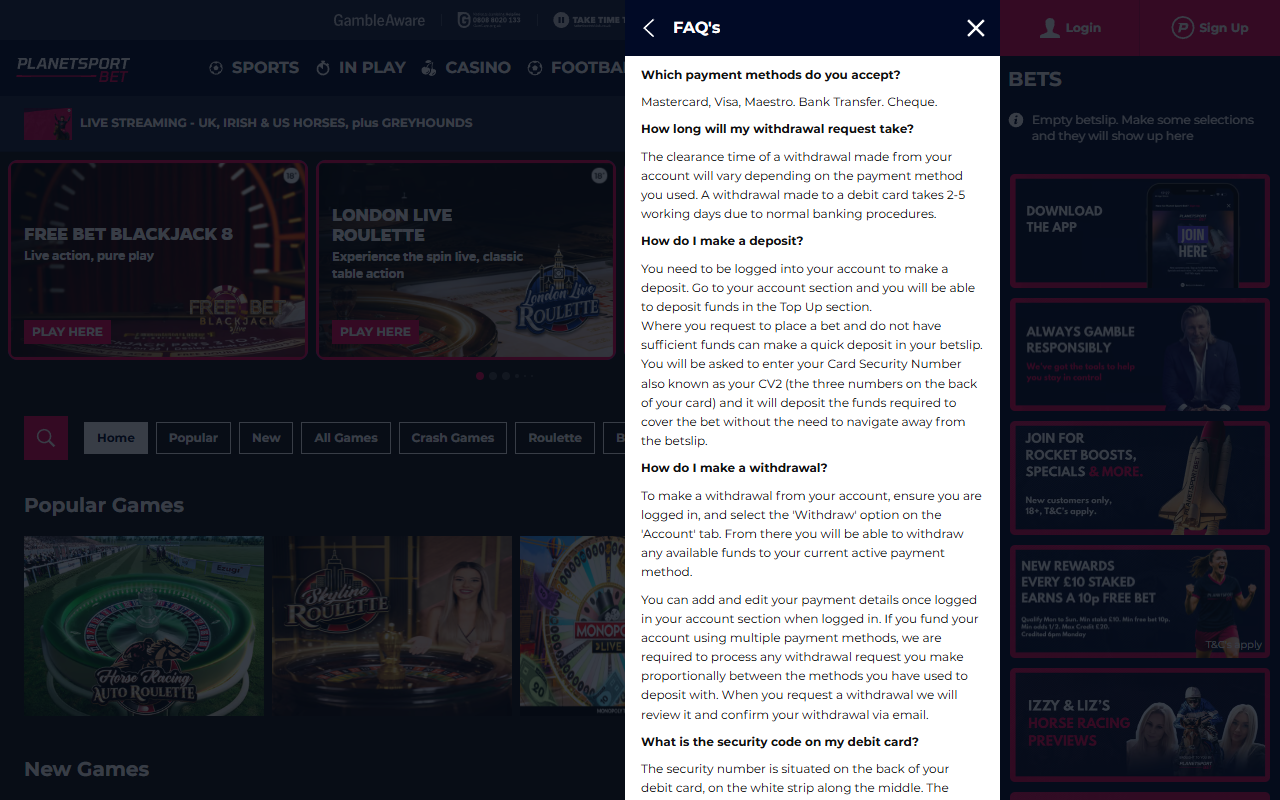Open the In Play menu
This screenshot has height=800, width=1280.
point(361,68)
